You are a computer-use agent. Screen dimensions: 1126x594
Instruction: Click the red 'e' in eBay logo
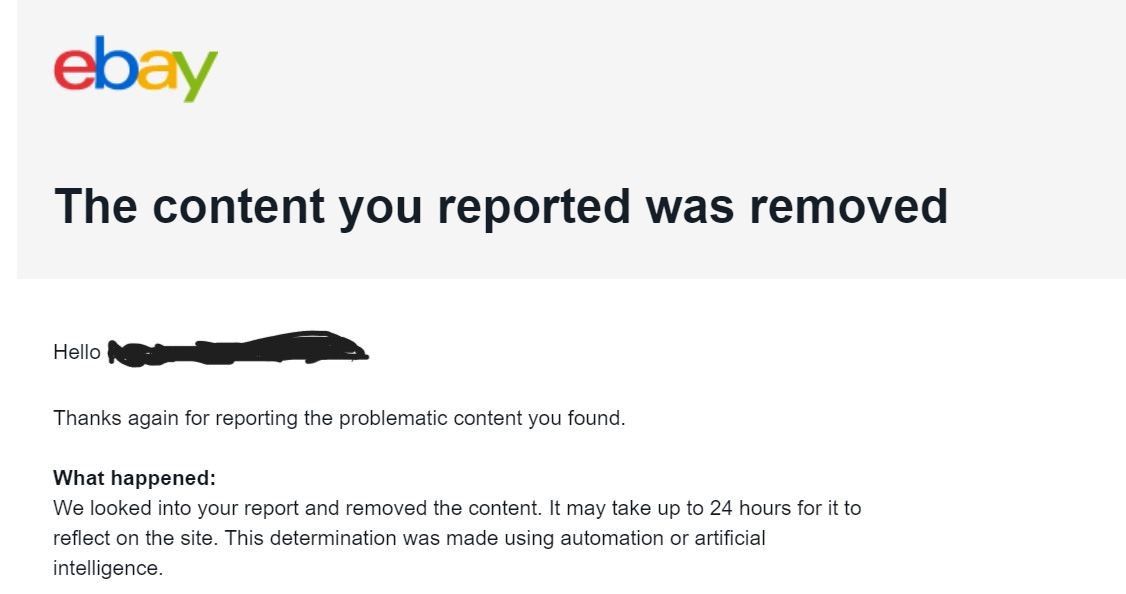pos(75,70)
